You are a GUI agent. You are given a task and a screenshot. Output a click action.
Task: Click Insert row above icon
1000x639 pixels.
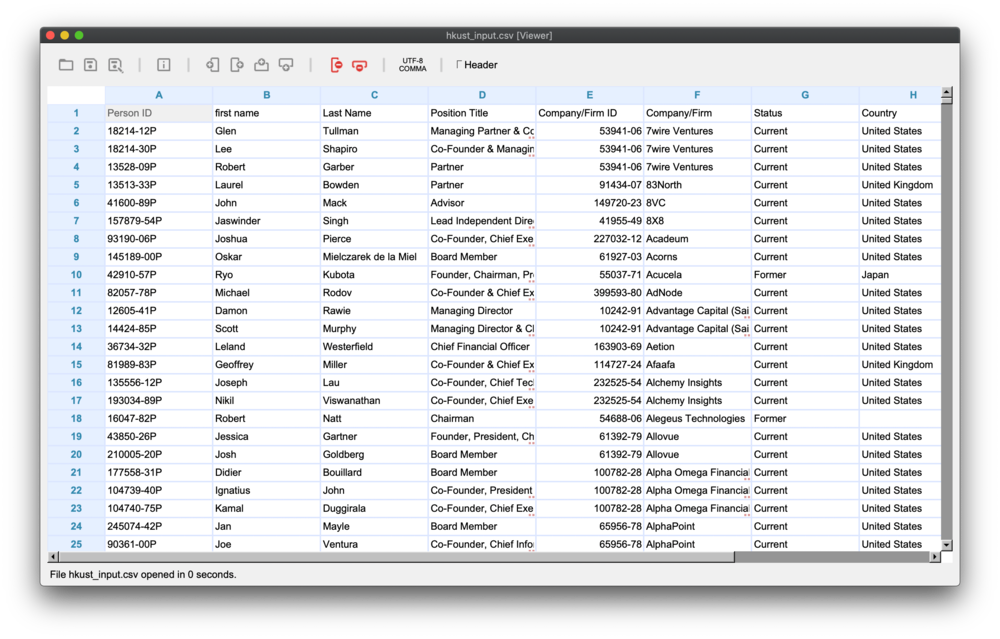[261, 65]
